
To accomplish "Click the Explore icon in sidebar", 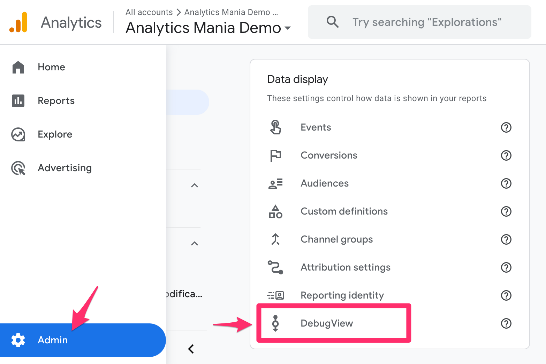I will coord(18,134).
